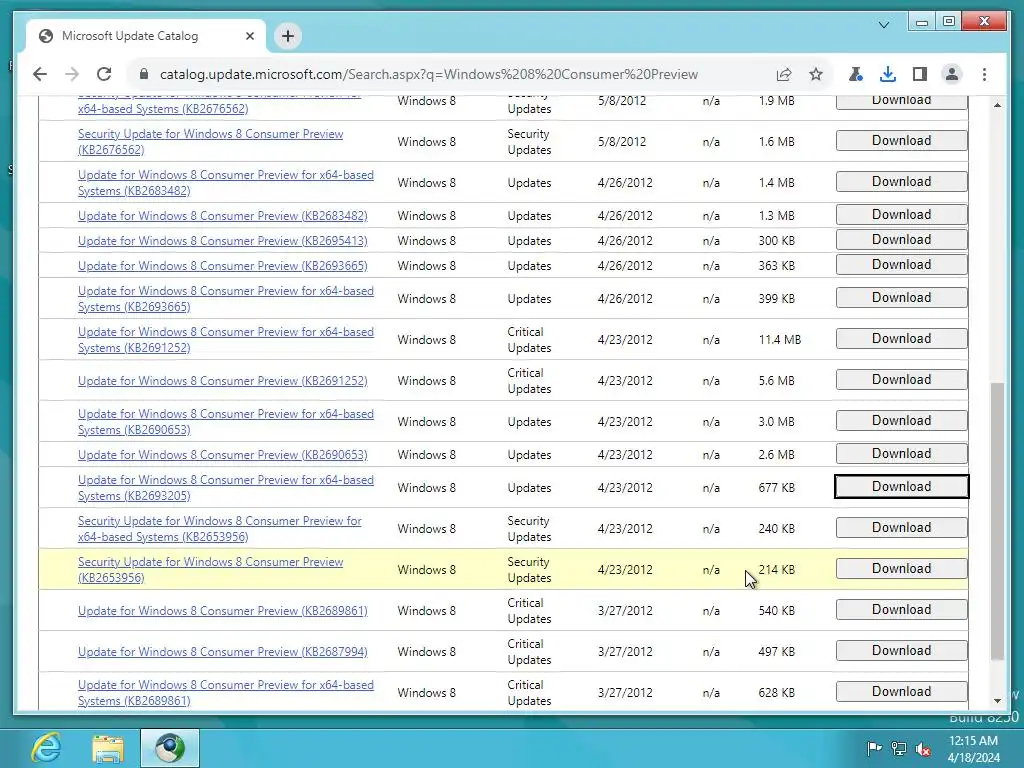The width and height of the screenshot is (1024, 768).
Task: Open KB2689861 x64-based Systems link
Action: coord(226,693)
